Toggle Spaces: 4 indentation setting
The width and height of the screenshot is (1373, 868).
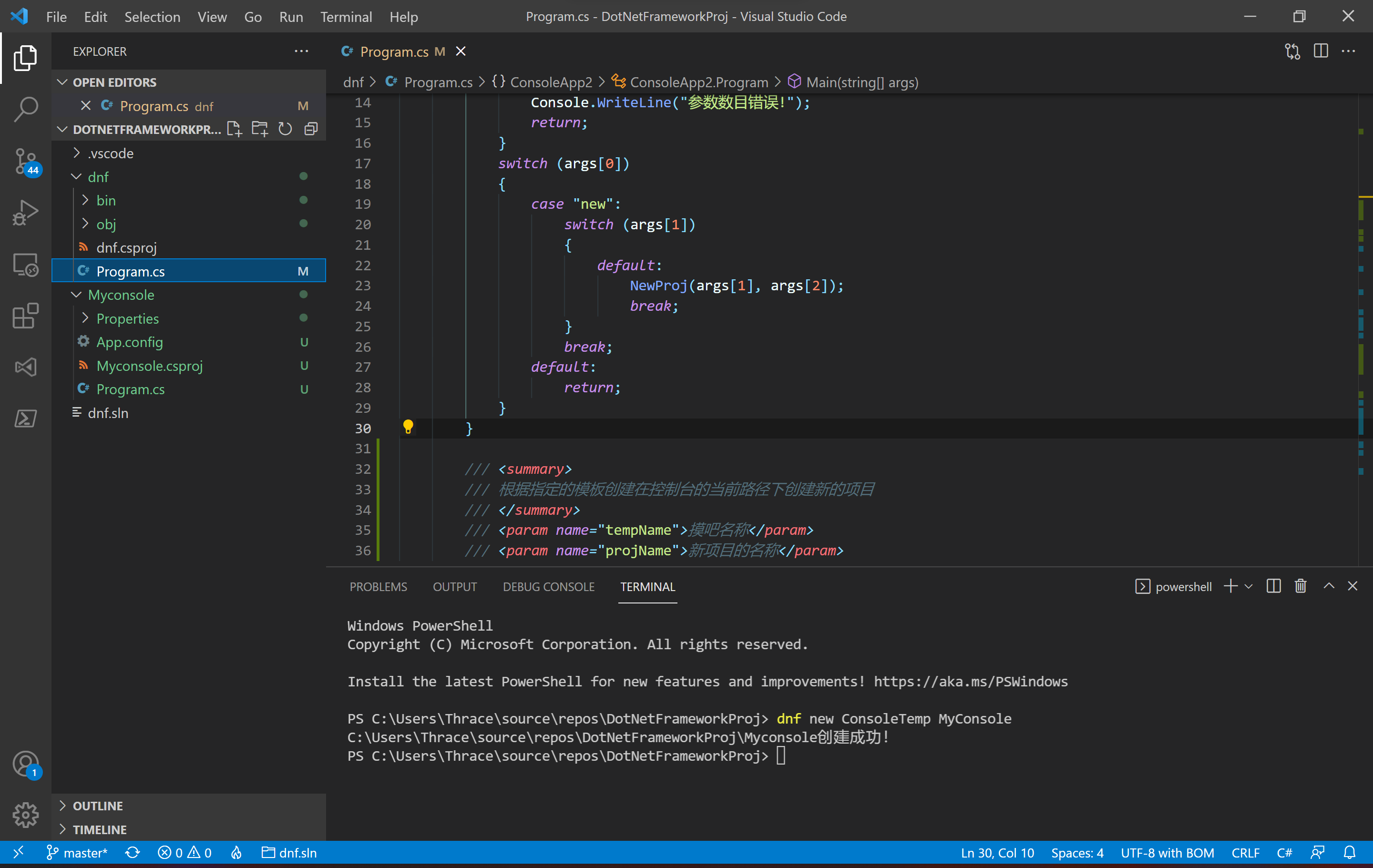1076,853
